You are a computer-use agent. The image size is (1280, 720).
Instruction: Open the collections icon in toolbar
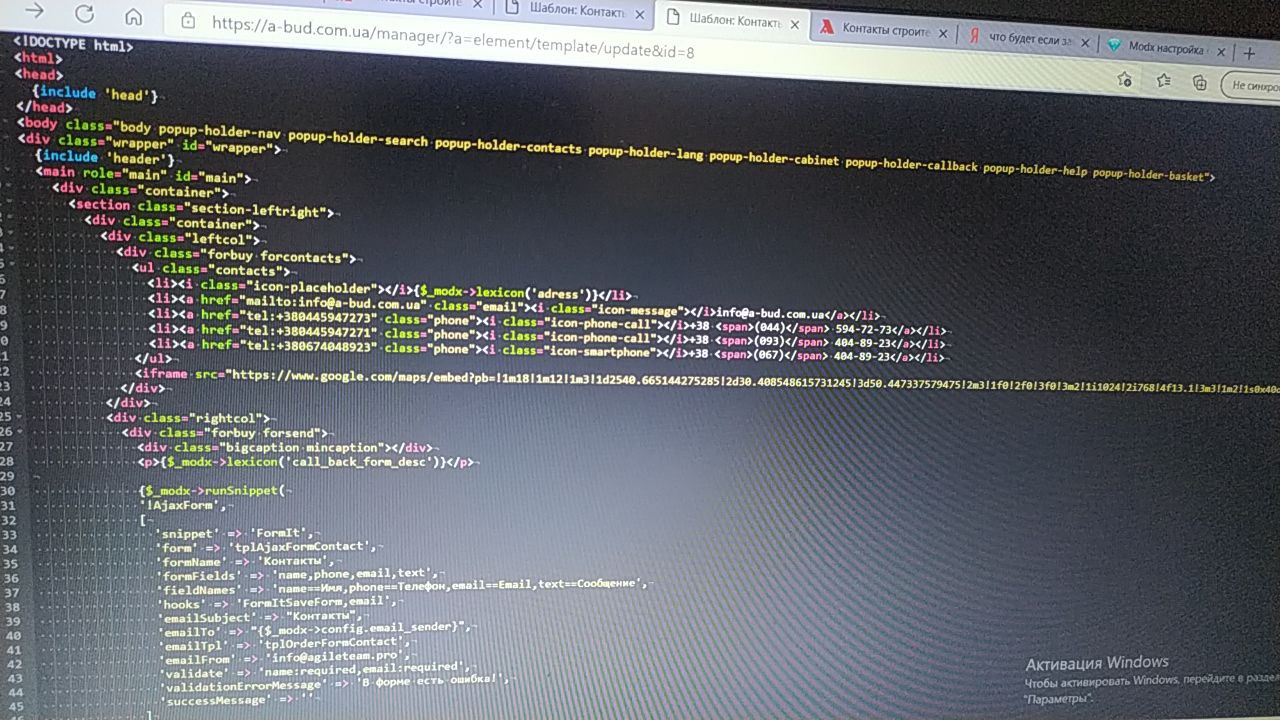coord(1199,82)
